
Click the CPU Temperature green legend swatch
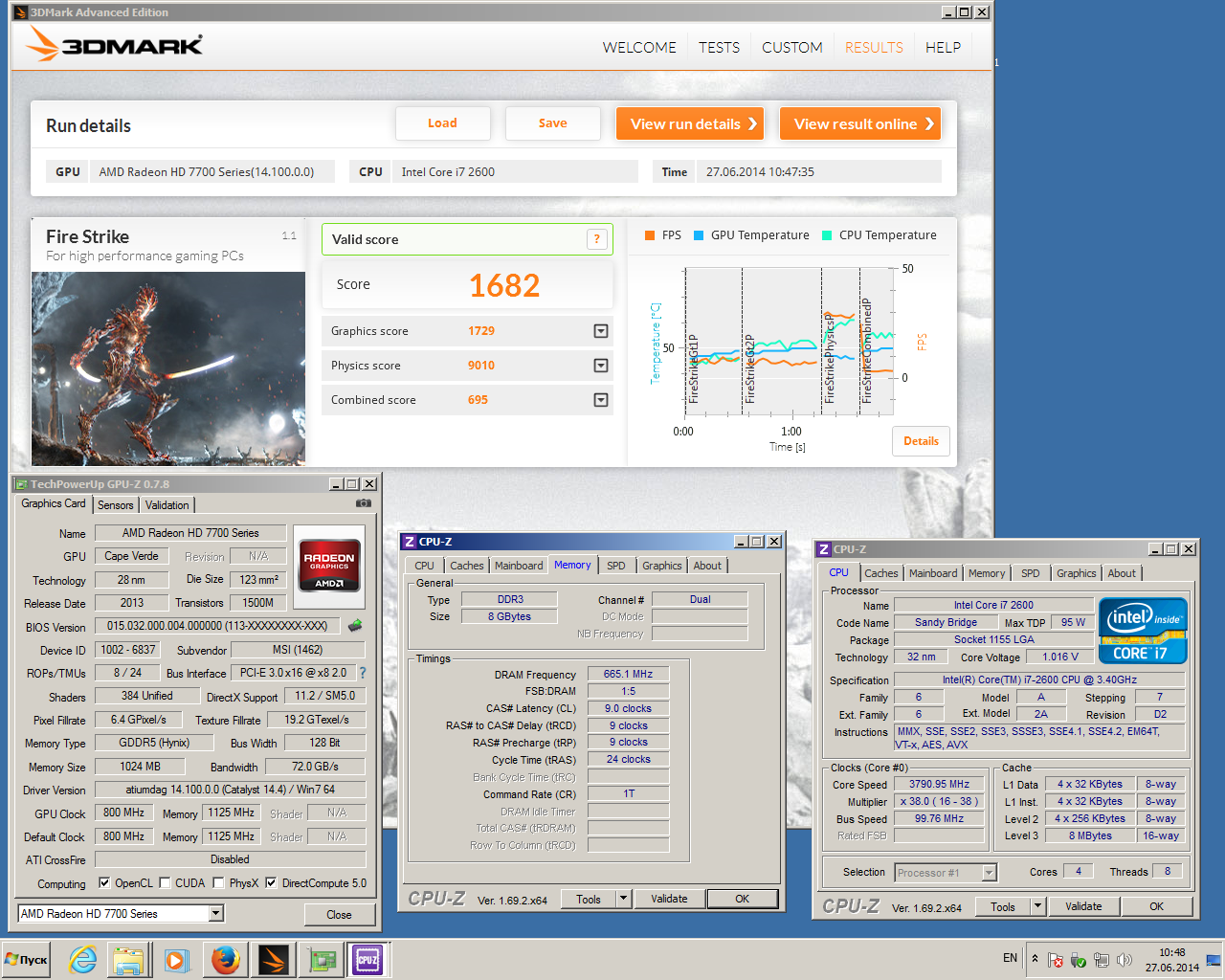827,235
